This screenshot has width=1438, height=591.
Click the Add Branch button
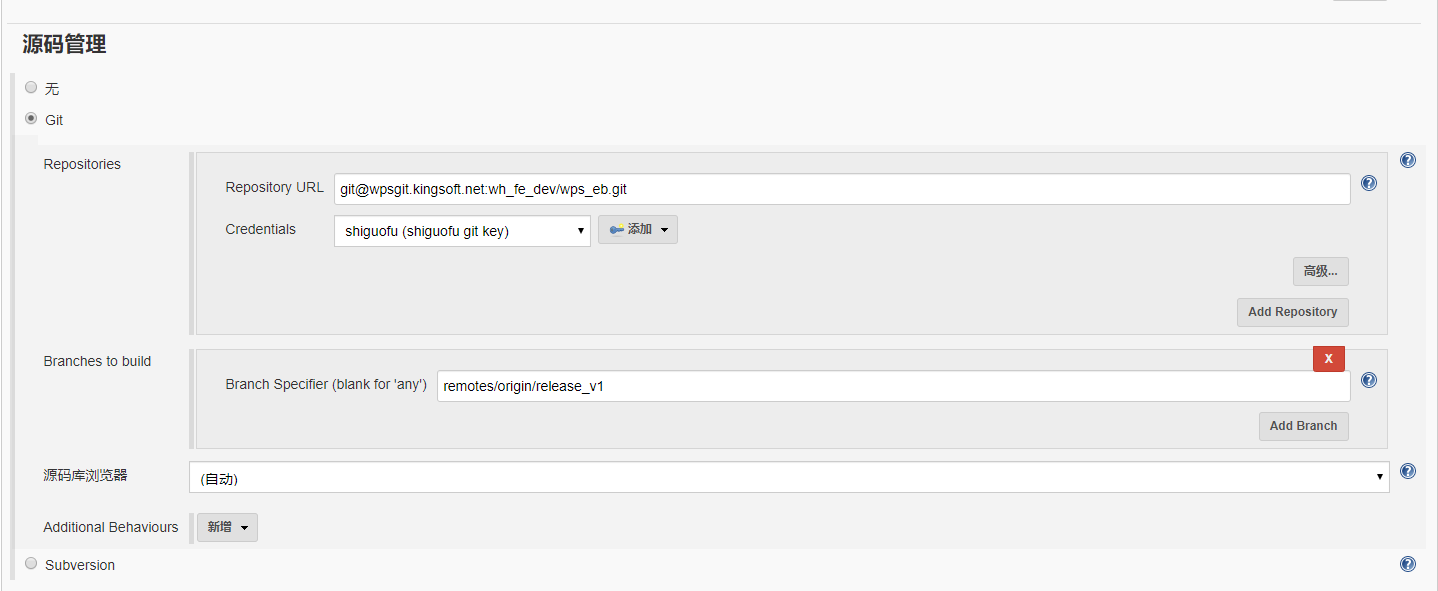[x=1302, y=426]
